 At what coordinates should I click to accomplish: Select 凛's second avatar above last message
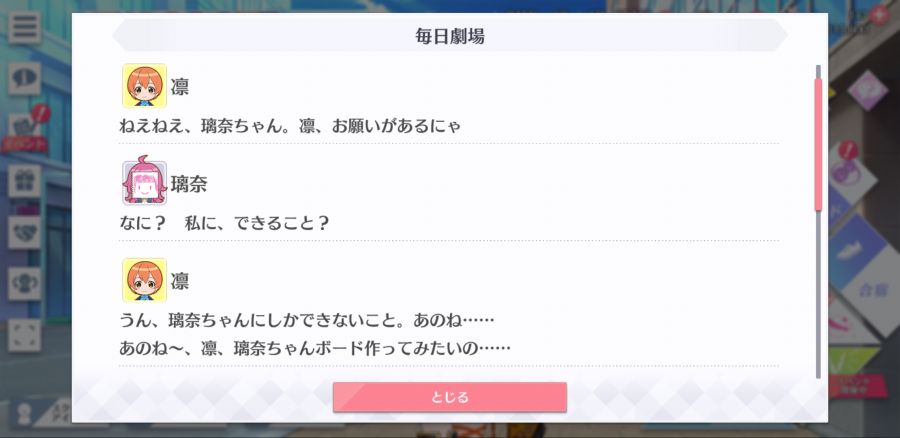(144, 280)
